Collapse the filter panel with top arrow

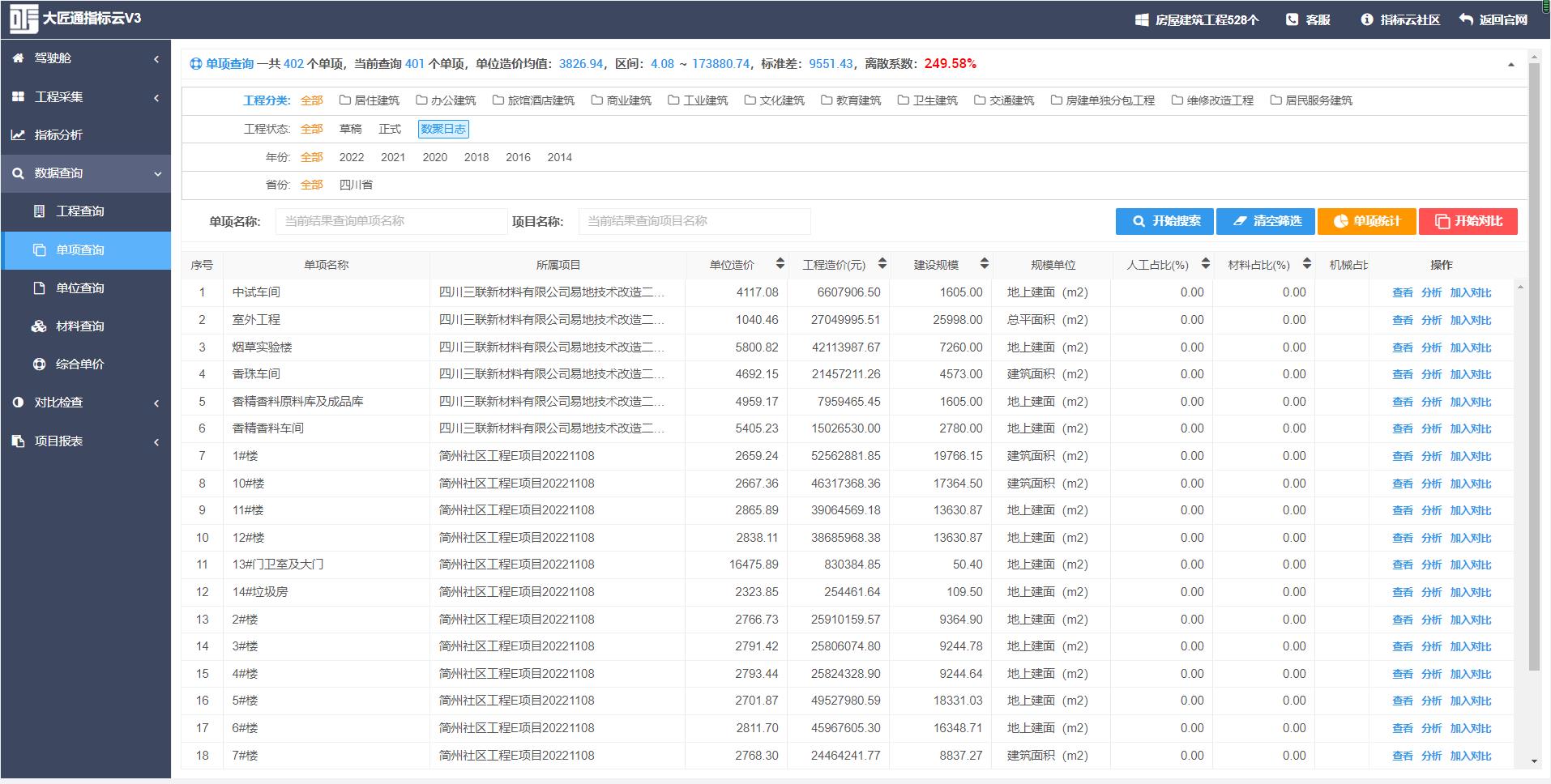tap(1510, 64)
